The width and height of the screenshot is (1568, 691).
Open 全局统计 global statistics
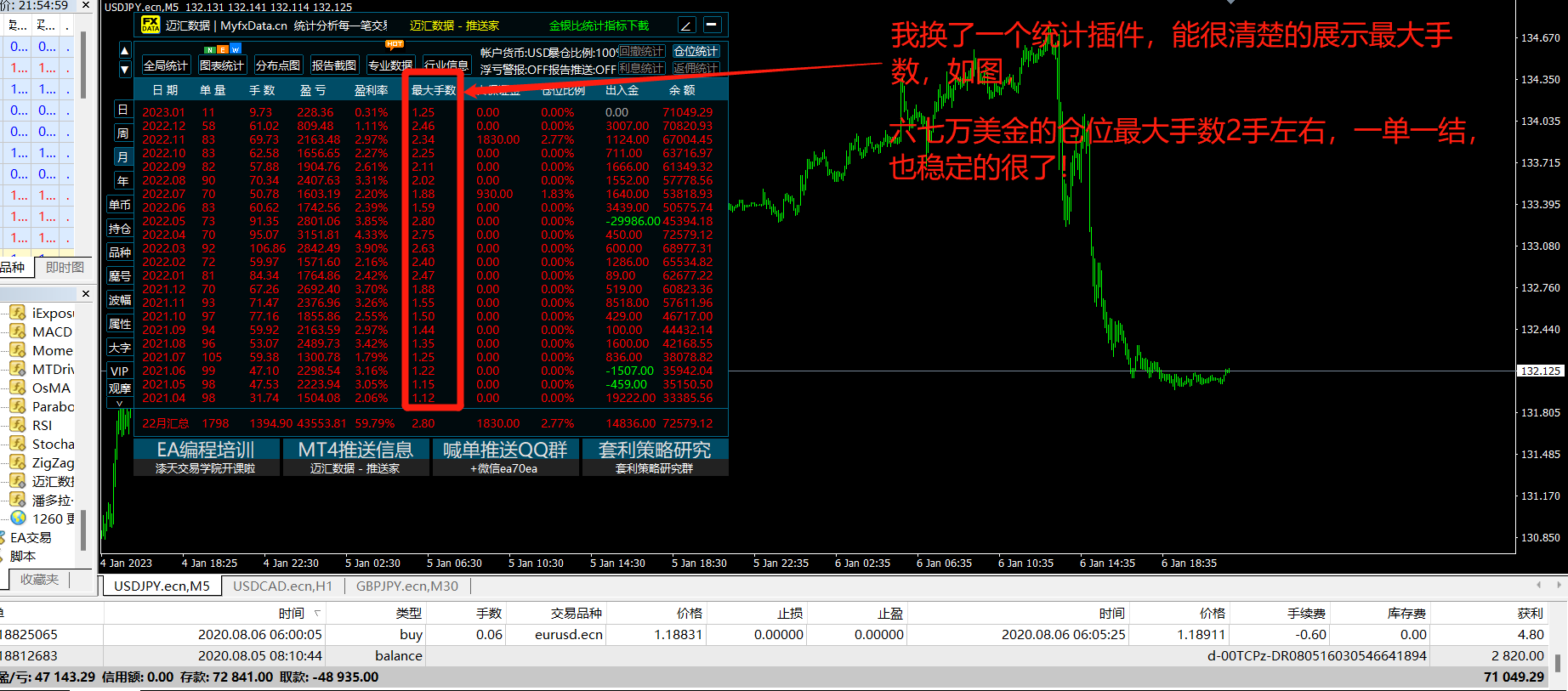[166, 65]
